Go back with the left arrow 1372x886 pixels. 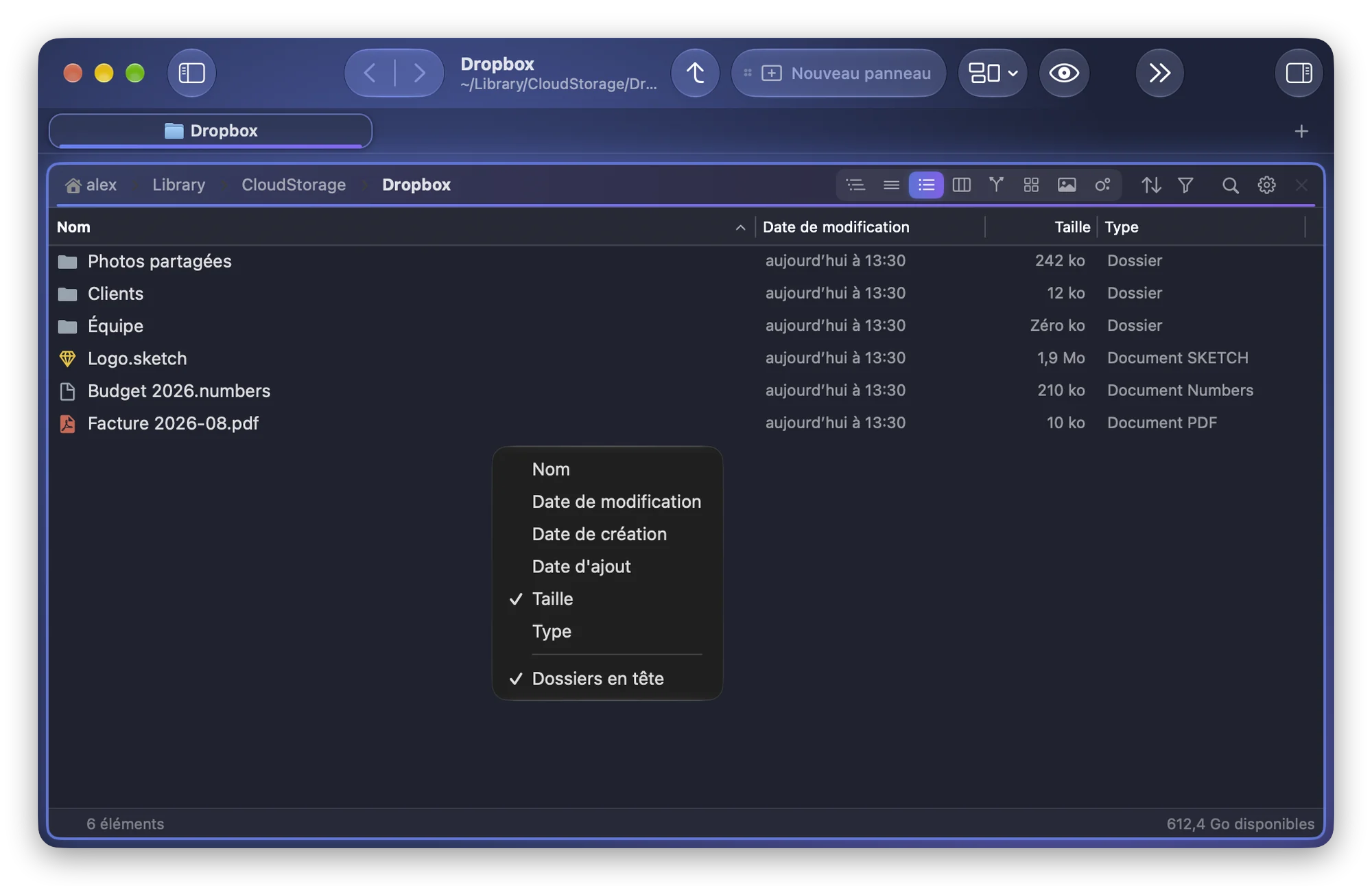tap(370, 73)
